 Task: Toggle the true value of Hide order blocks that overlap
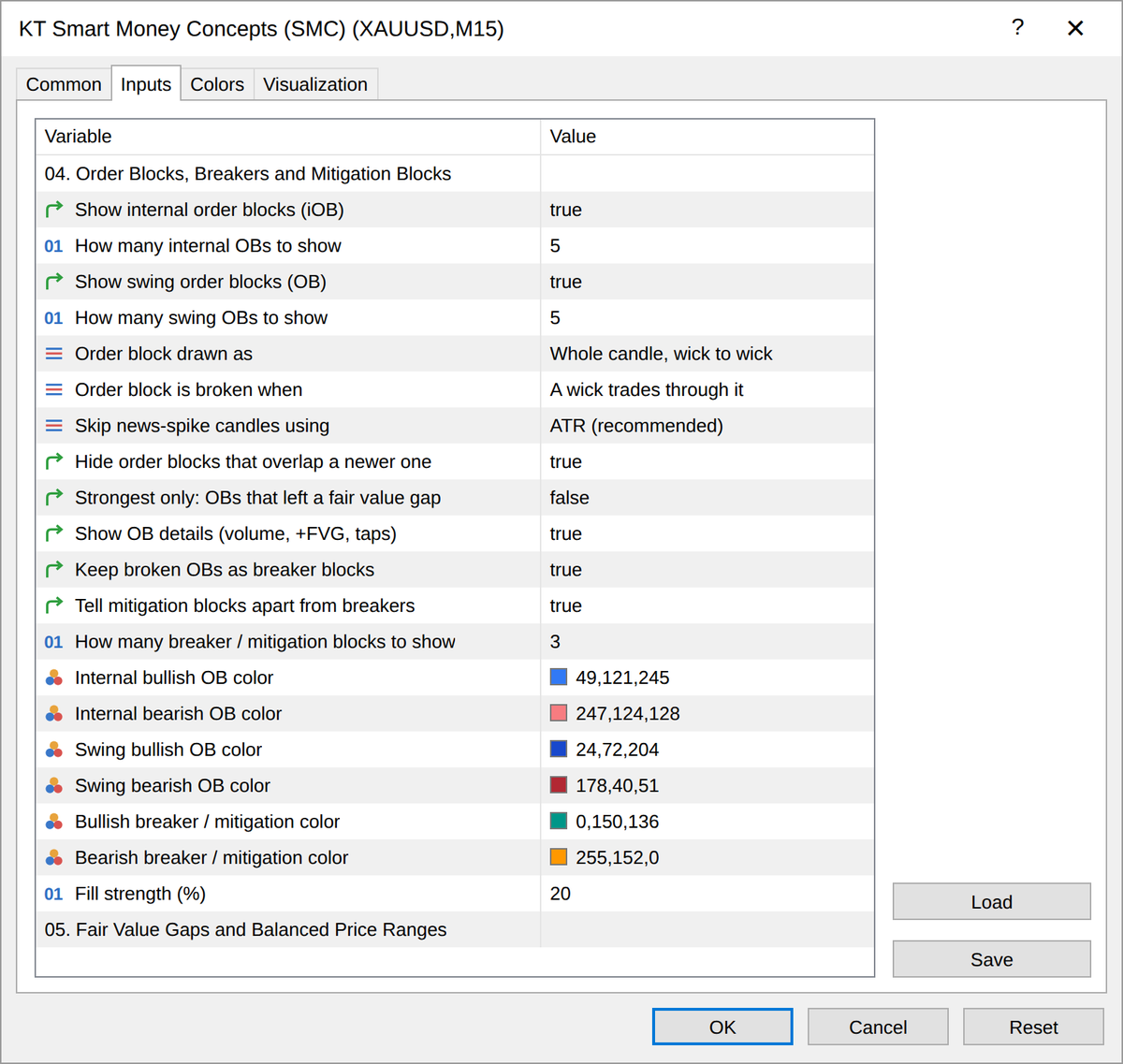pyautogui.click(x=707, y=461)
